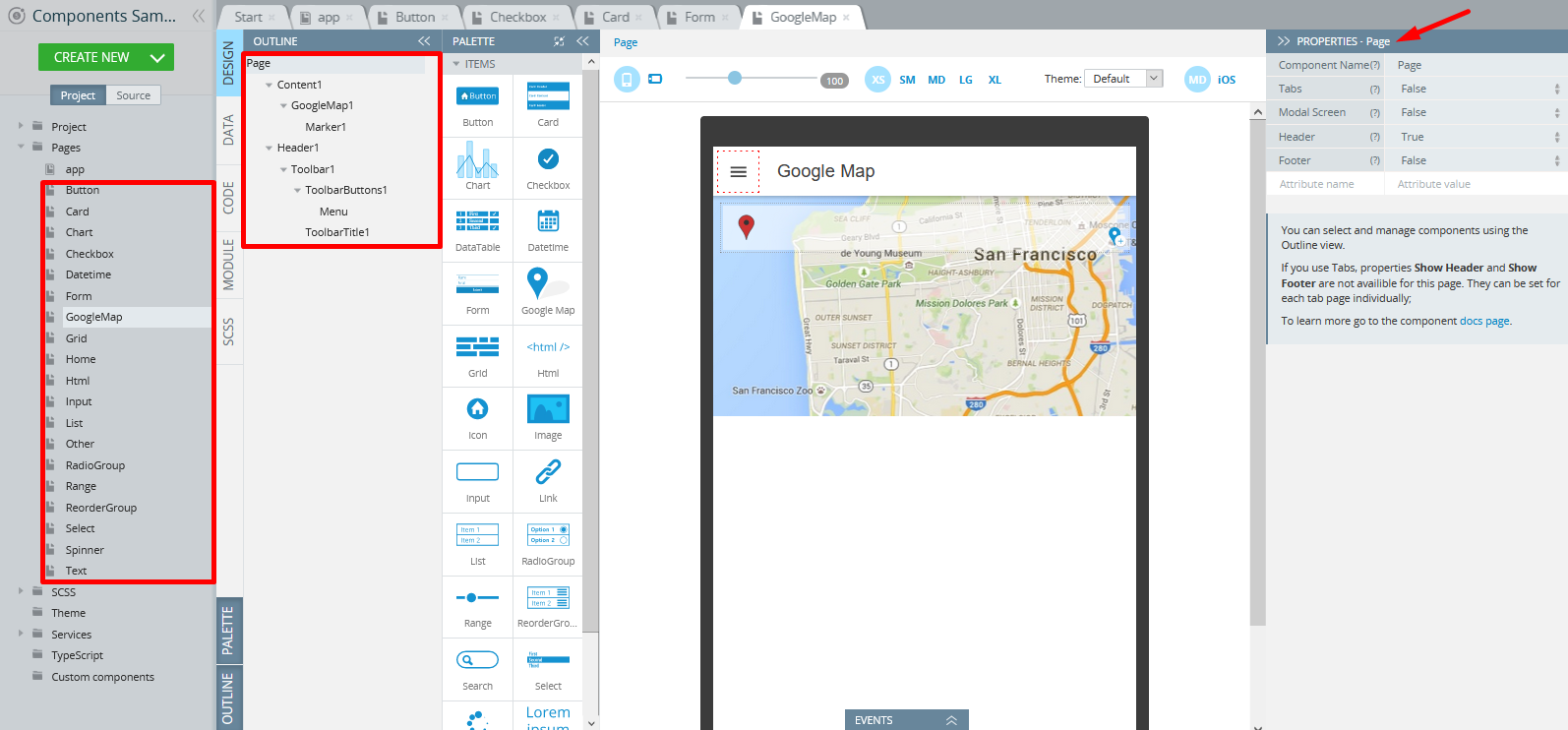Select the List palette component
1568x730 pixels.
pyautogui.click(x=478, y=544)
